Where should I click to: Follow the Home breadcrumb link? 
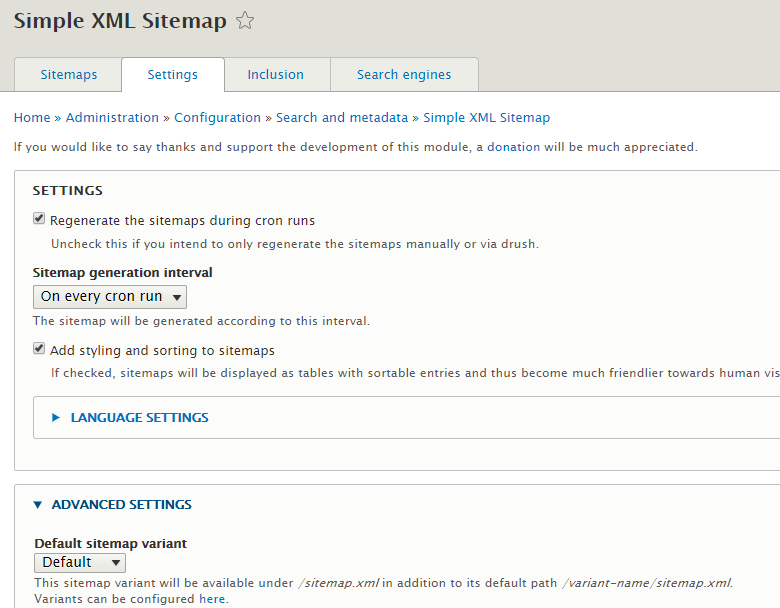(32, 117)
